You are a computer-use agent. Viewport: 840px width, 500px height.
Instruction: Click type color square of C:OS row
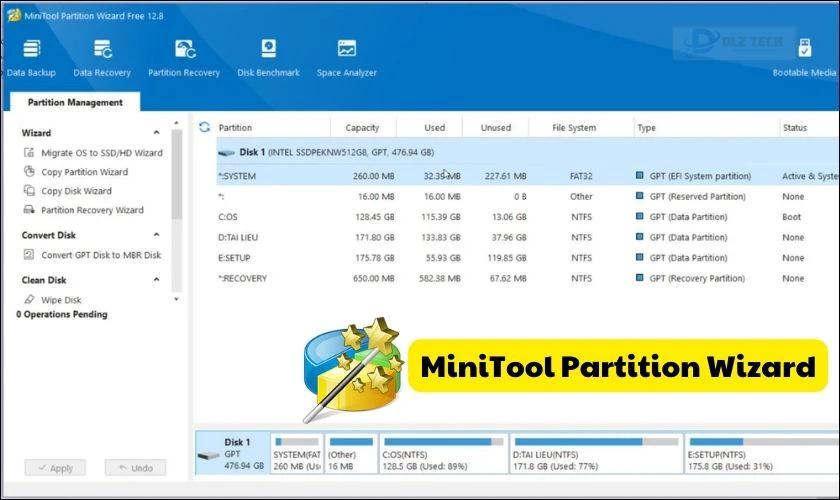pos(639,217)
